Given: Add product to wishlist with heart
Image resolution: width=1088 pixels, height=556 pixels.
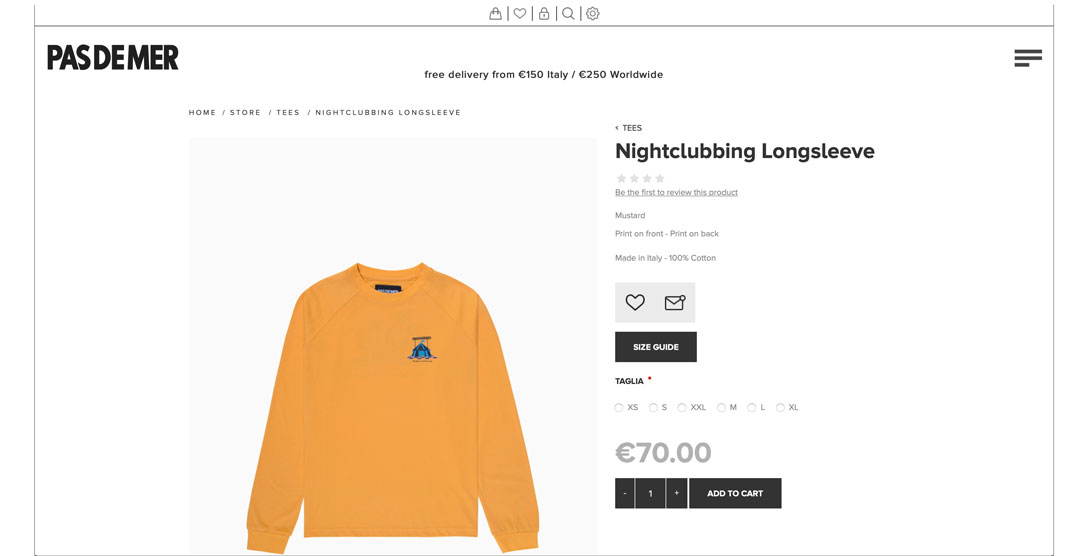Looking at the screenshot, I should point(635,302).
